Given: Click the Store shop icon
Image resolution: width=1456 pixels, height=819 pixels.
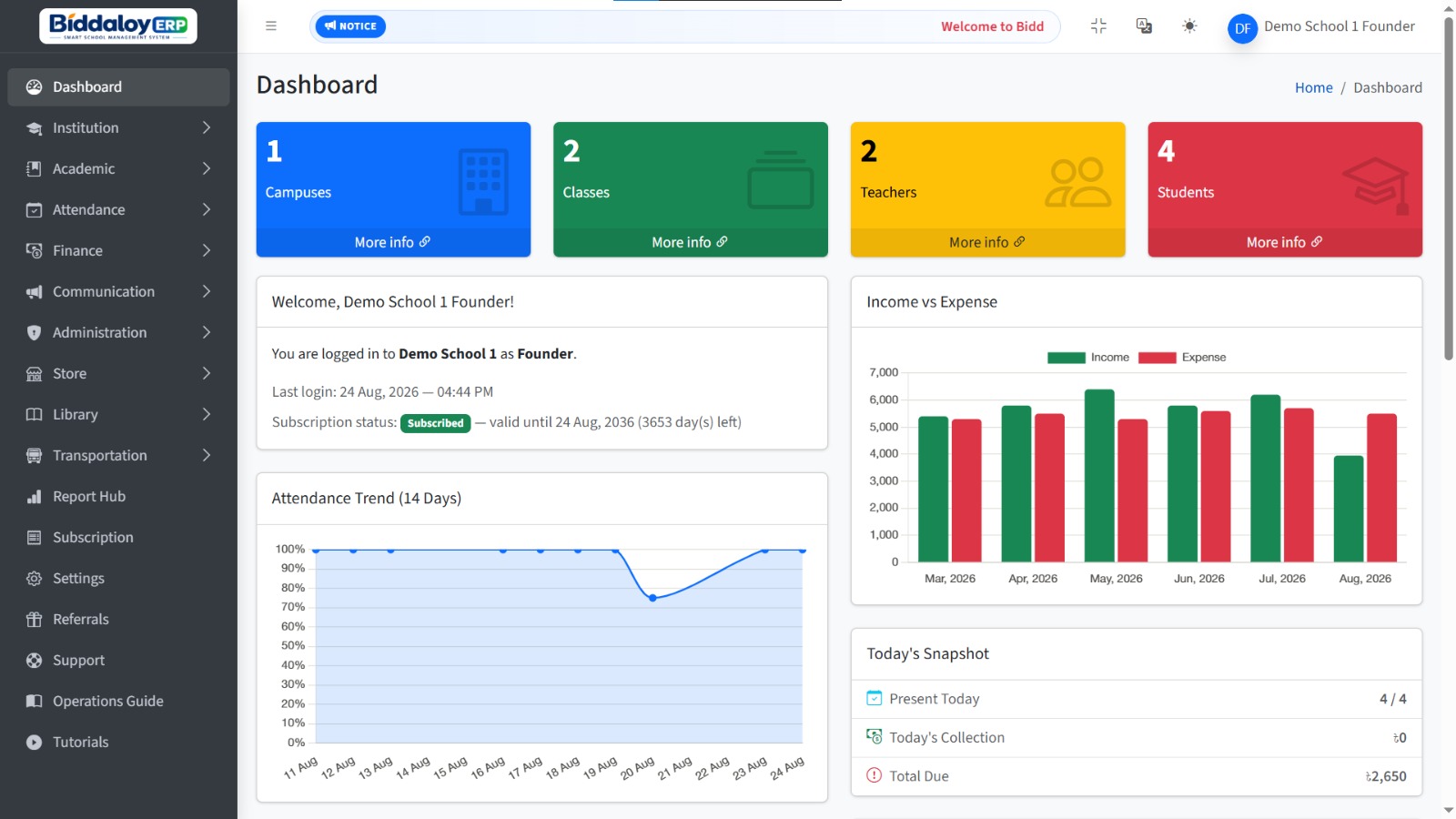Looking at the screenshot, I should point(34,374).
